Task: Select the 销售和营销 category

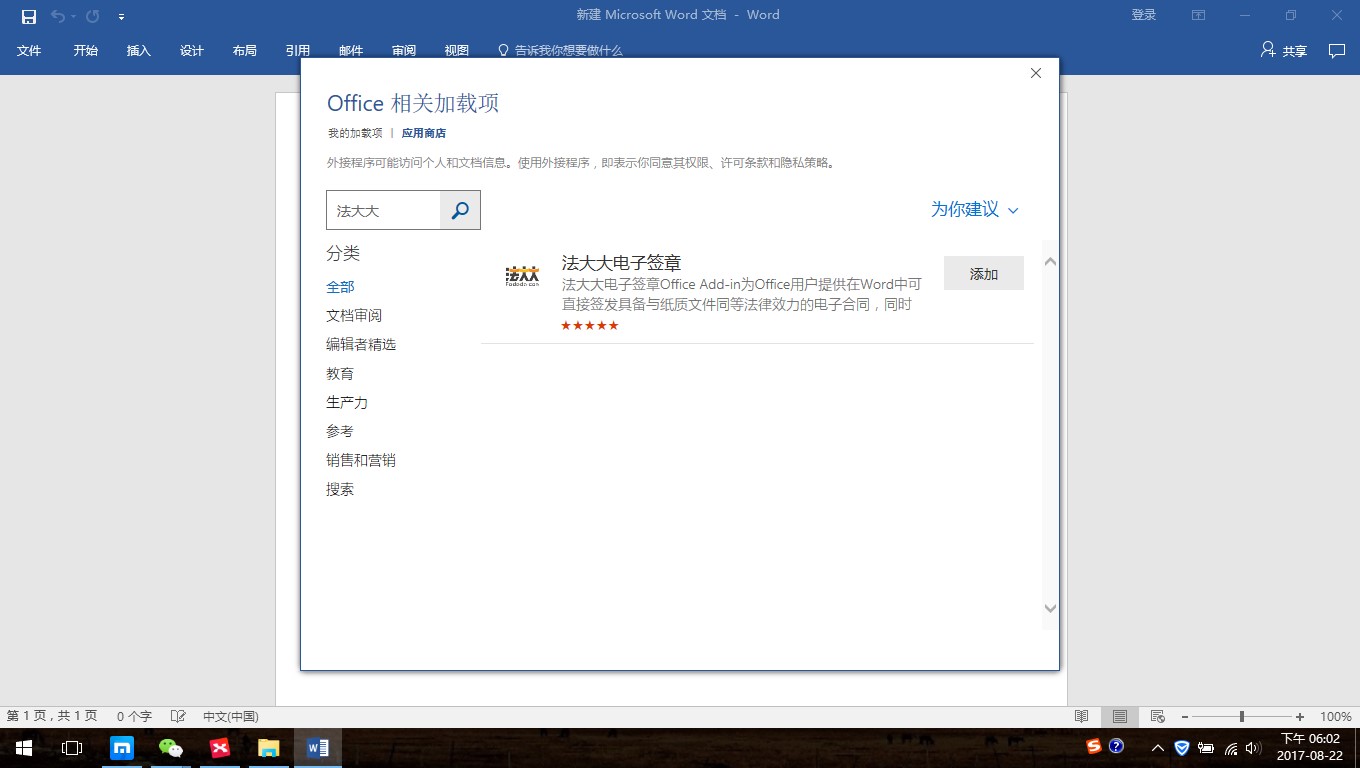Action: coord(361,460)
